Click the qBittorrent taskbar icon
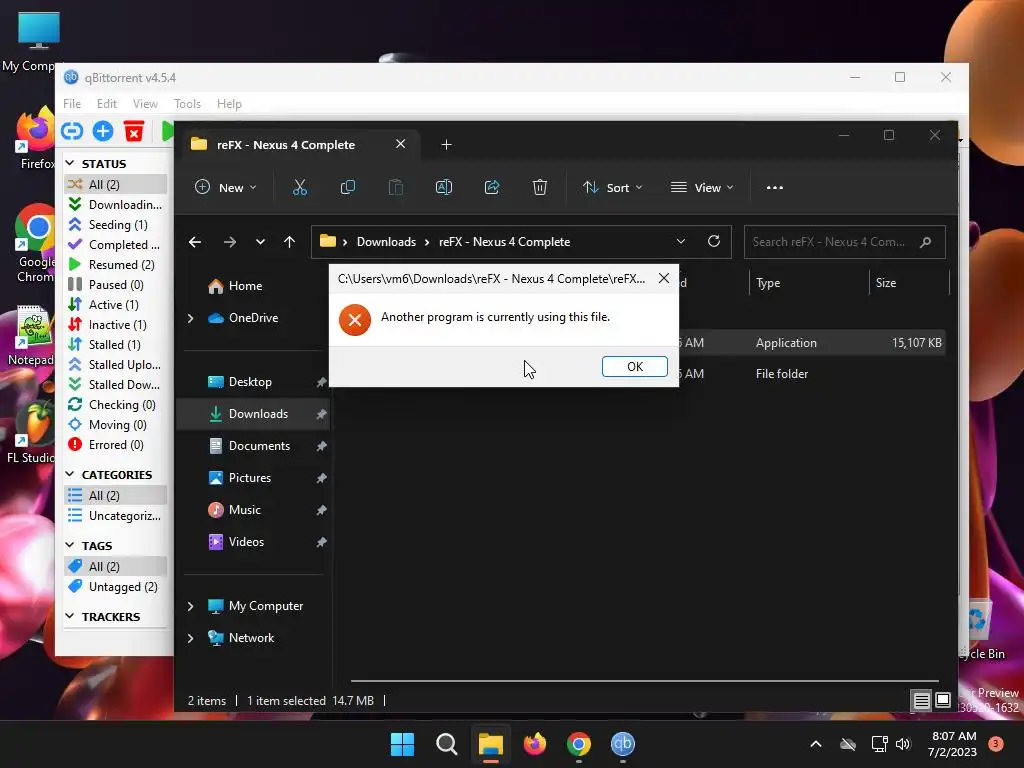The image size is (1024, 768). (x=622, y=744)
